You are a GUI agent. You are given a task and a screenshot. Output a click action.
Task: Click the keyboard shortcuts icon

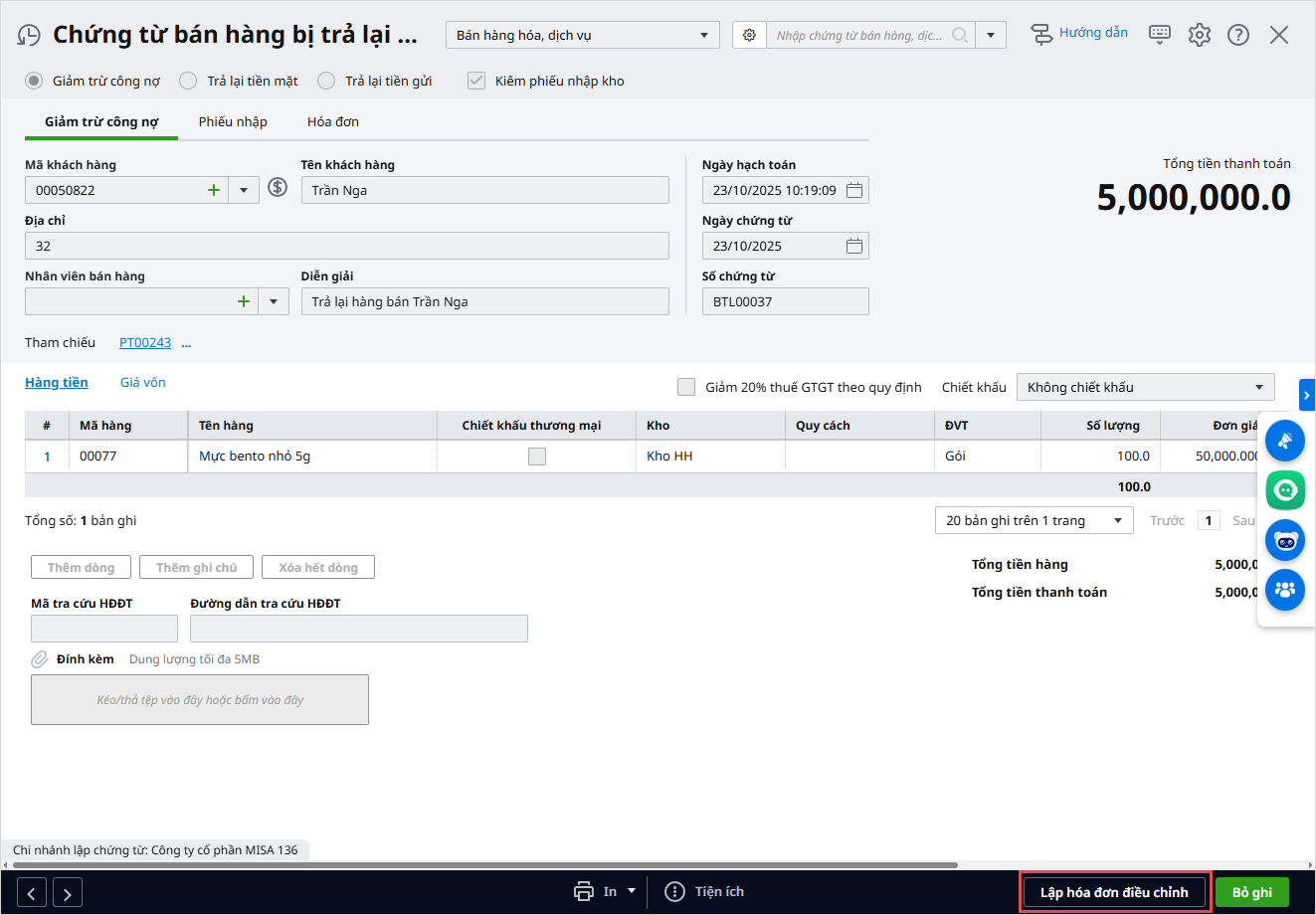(x=1160, y=35)
